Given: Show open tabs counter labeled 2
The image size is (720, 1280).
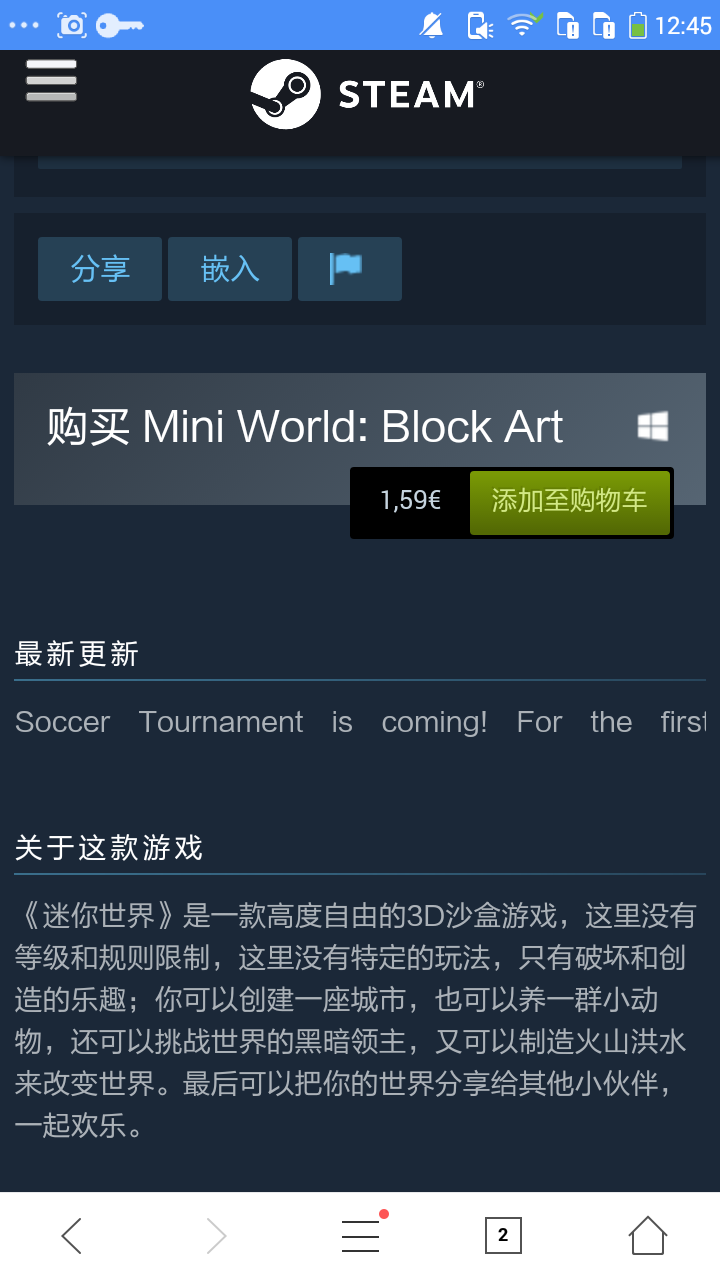Looking at the screenshot, I should pyautogui.click(x=503, y=1236).
